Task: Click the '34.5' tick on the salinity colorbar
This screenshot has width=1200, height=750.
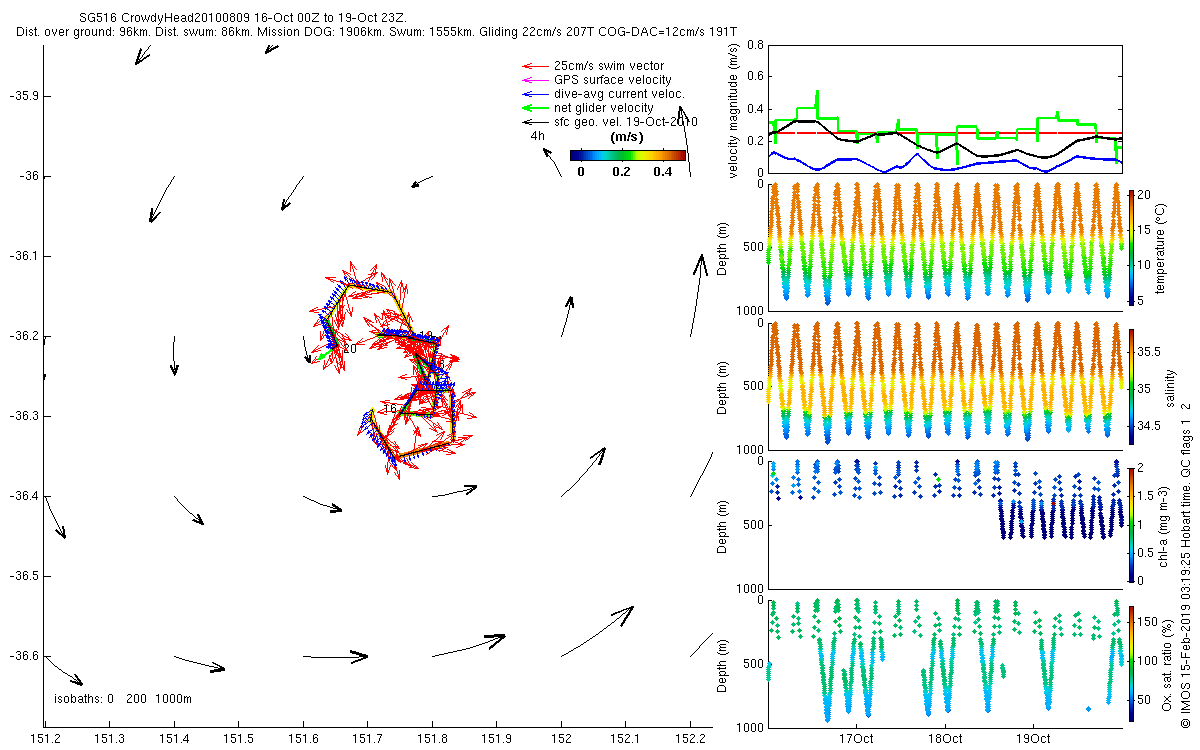Action: [x=1149, y=425]
